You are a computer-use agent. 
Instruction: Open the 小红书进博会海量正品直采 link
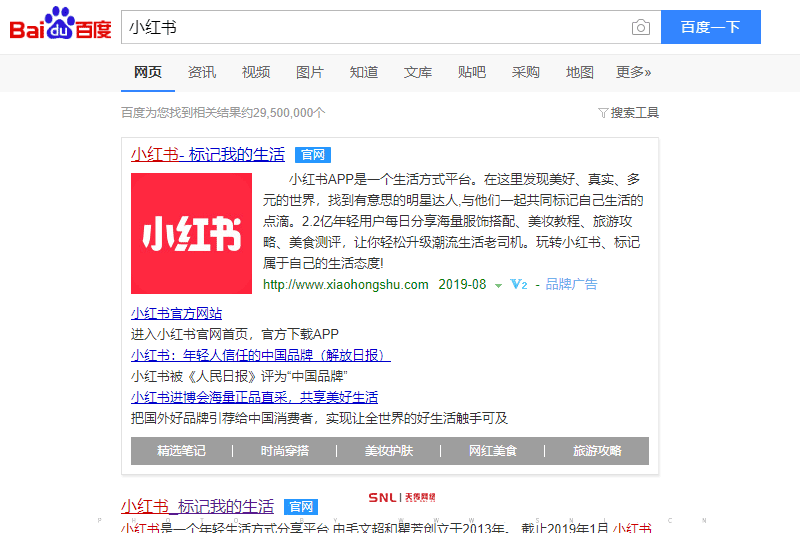point(255,397)
